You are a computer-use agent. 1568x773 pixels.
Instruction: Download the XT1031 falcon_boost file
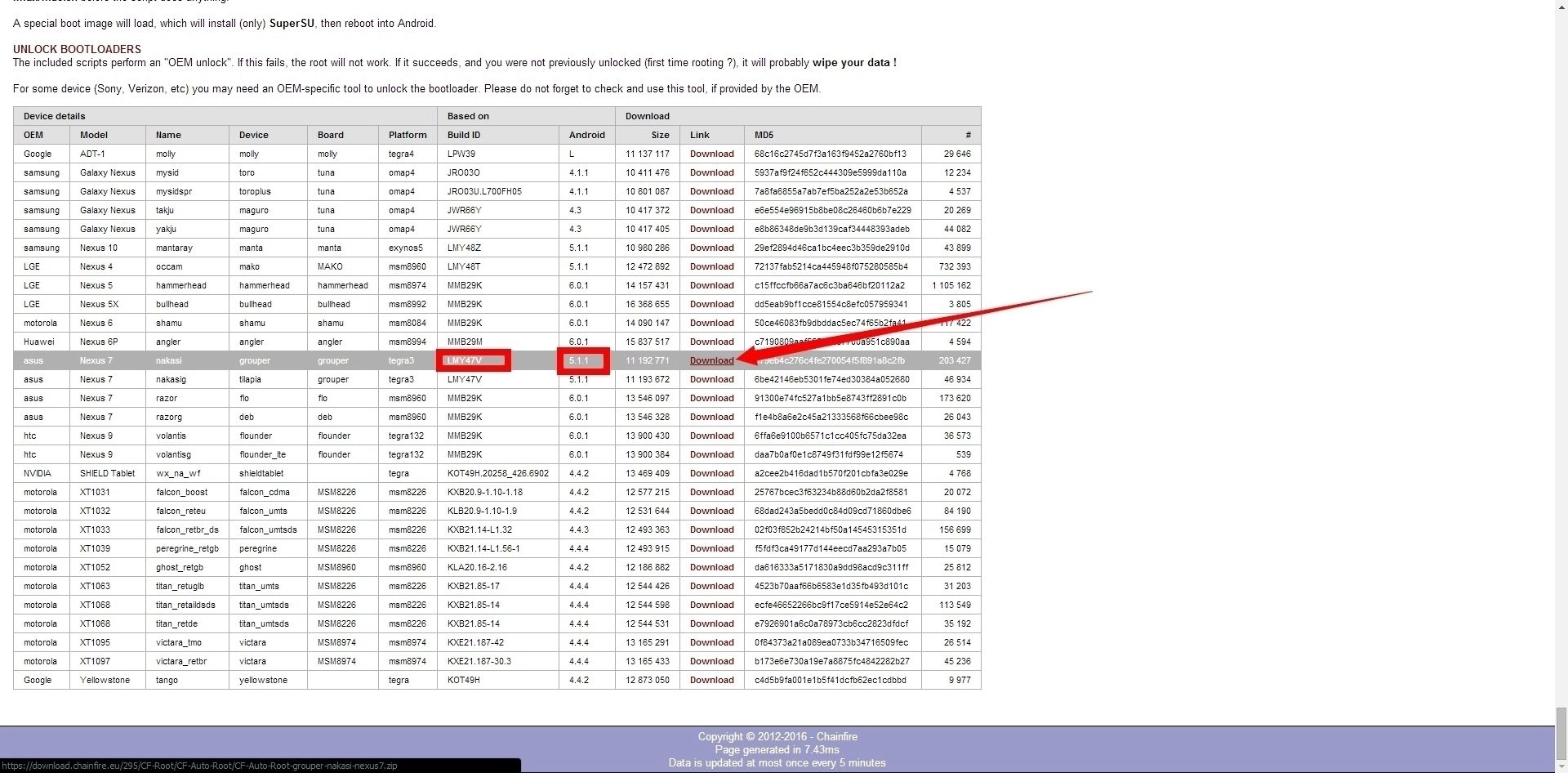point(711,492)
